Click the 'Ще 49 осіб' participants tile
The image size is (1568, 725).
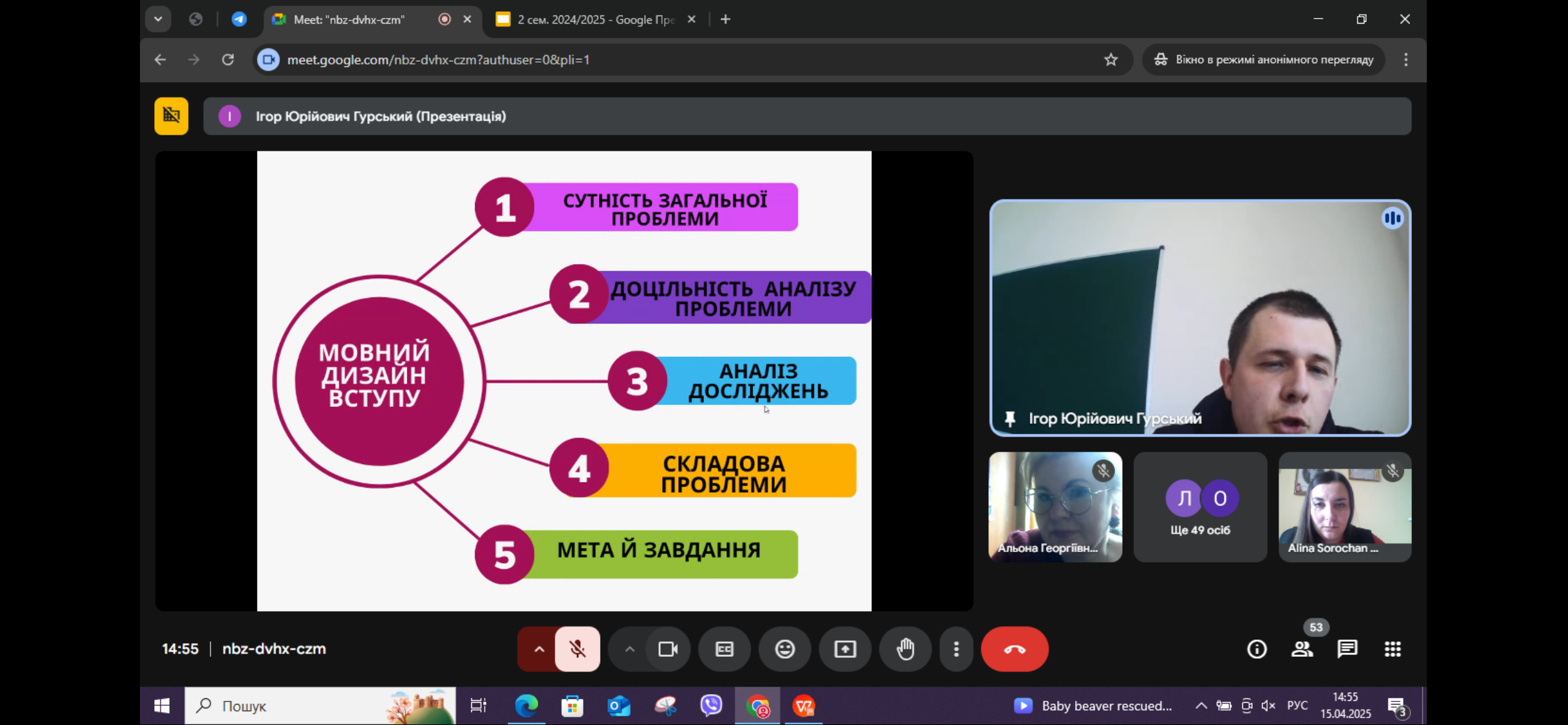click(x=1200, y=507)
